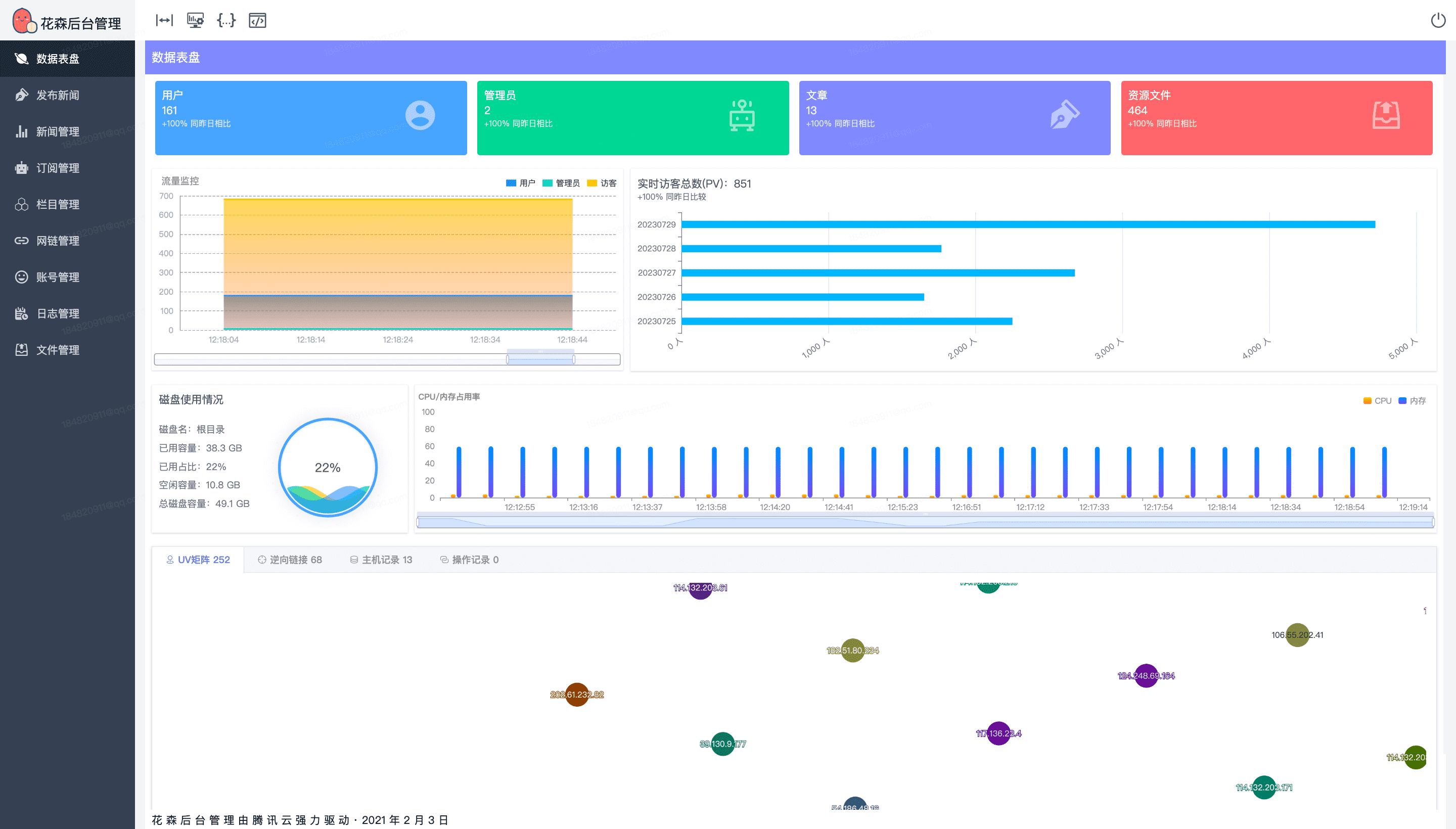1456x829 pixels.
Task: Go to 订阅管理 in the sidebar
Action: click(x=67, y=168)
